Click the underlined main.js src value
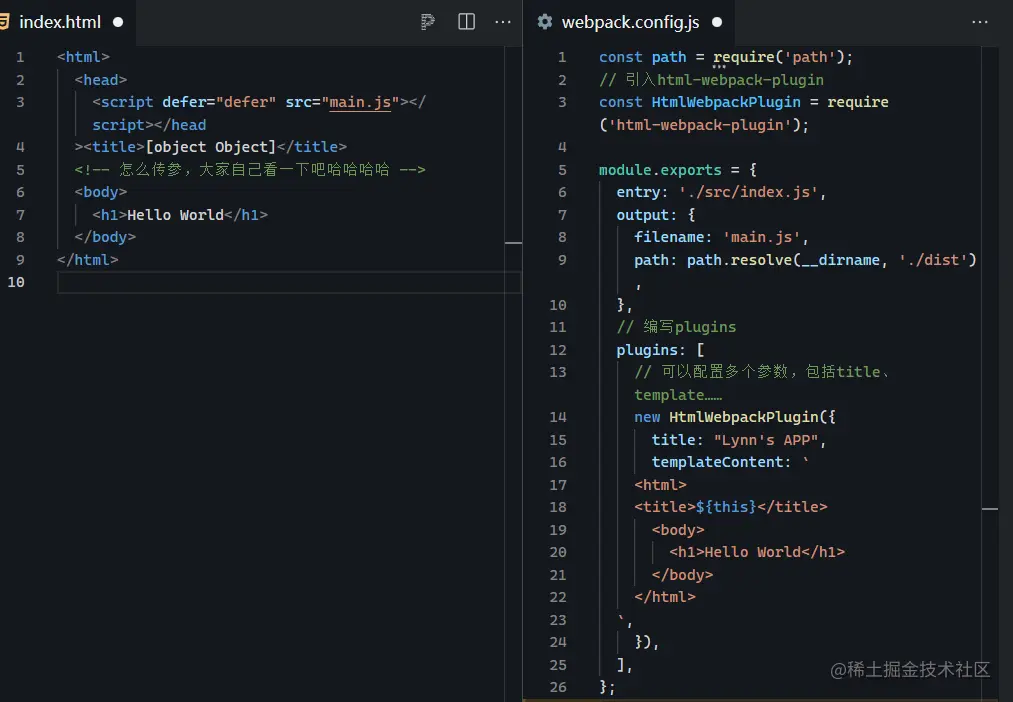This screenshot has width=1013, height=702. [360, 102]
